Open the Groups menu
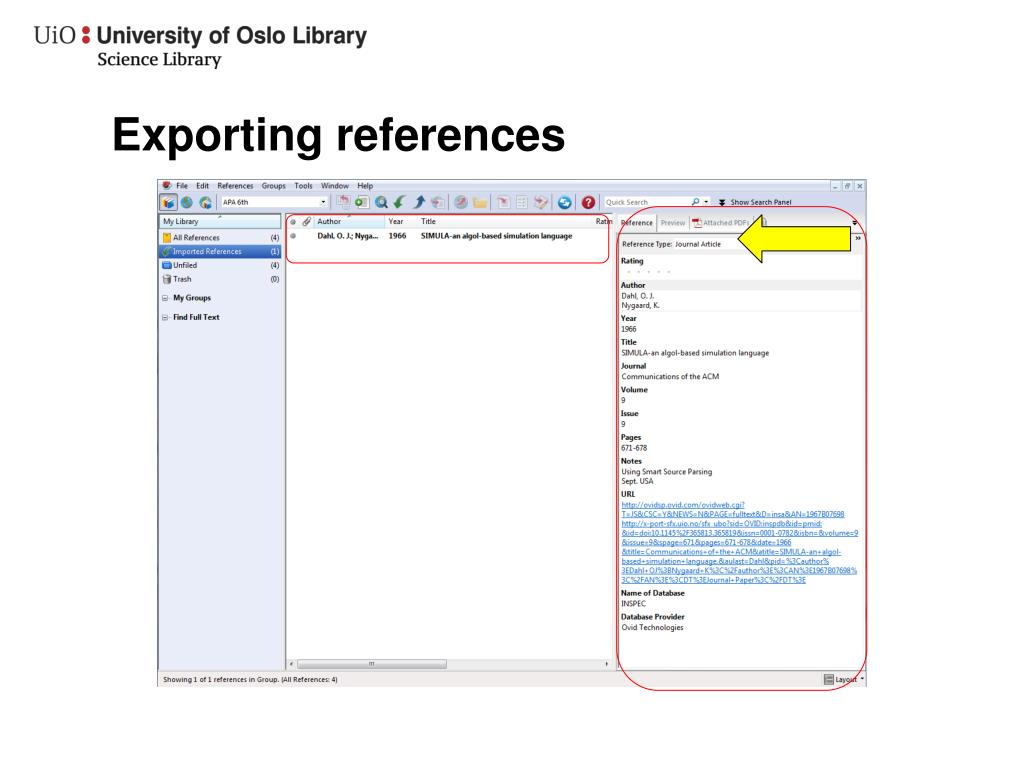This screenshot has width=1024, height=768. point(274,186)
